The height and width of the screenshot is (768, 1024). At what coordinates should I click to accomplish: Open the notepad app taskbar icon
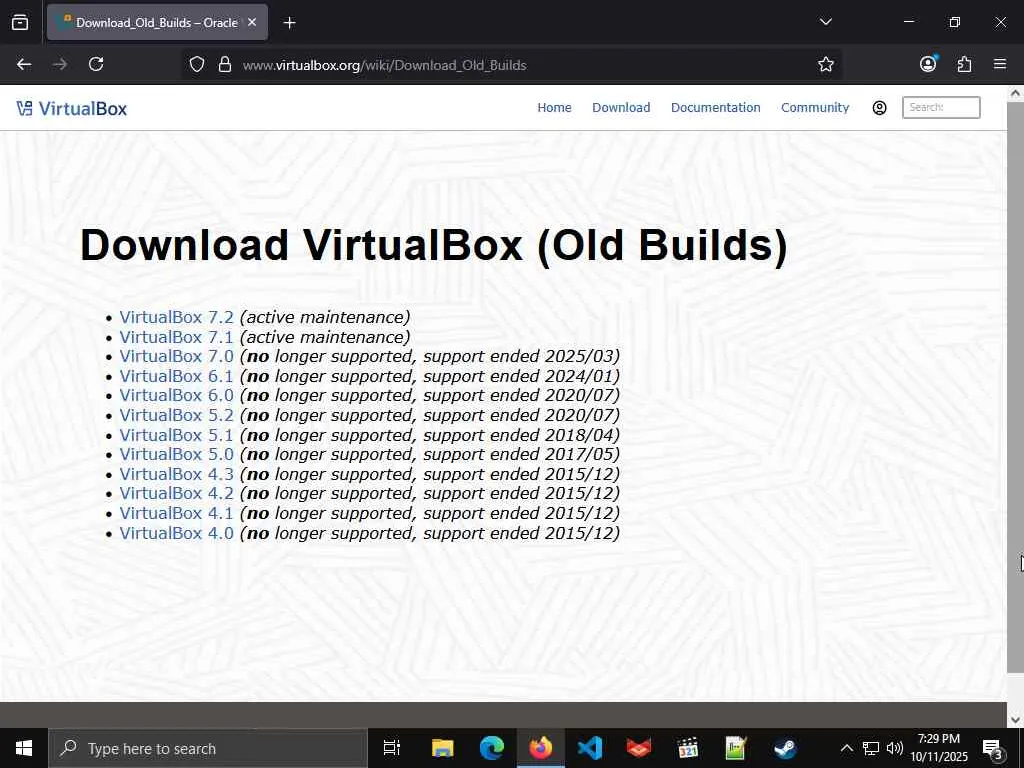[x=736, y=748]
